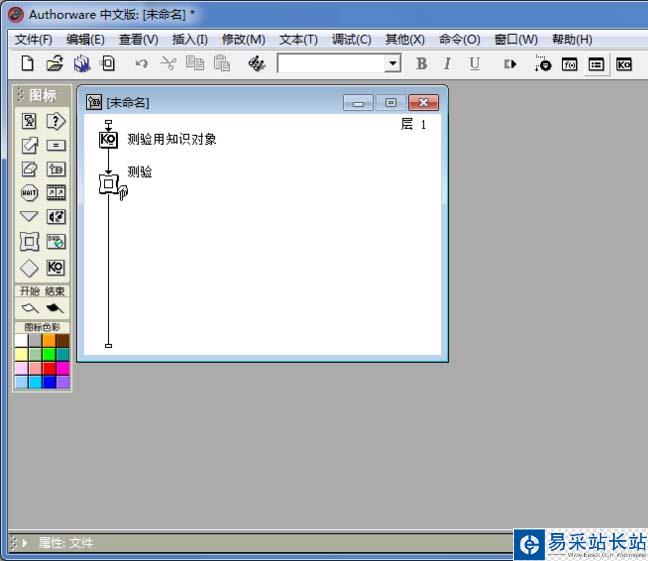Open the text style dropdown arrow
648x561 pixels.
tap(393, 64)
